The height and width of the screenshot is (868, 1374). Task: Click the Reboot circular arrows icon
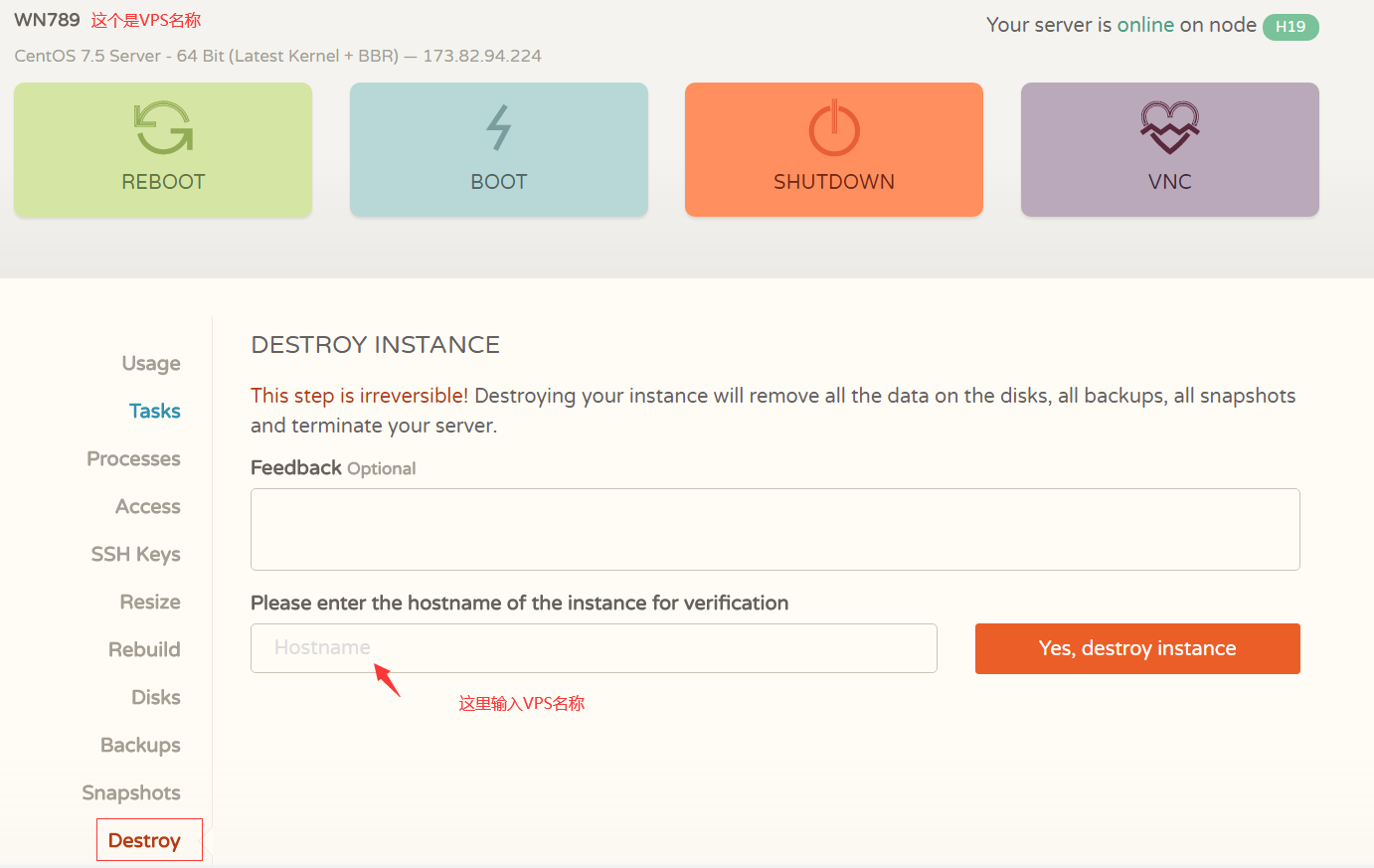pyautogui.click(x=163, y=128)
